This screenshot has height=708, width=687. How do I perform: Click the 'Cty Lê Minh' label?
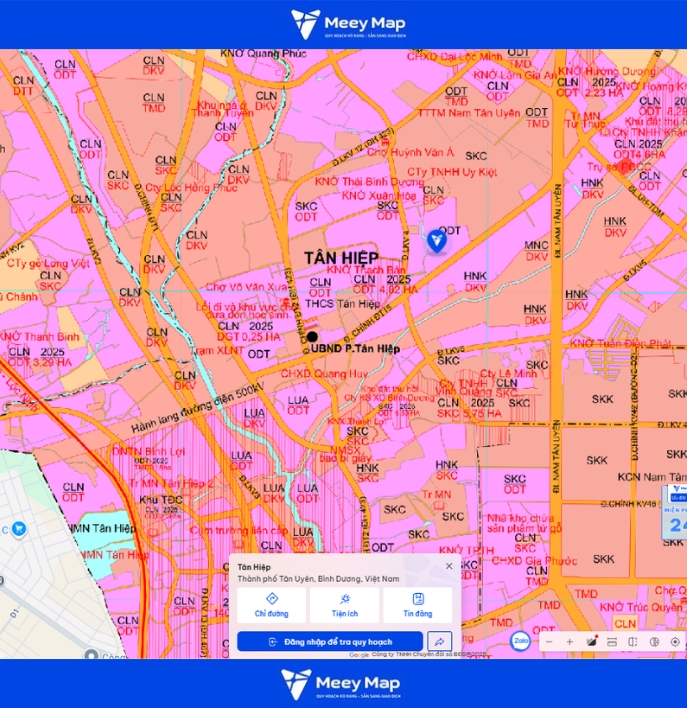tap(508, 374)
